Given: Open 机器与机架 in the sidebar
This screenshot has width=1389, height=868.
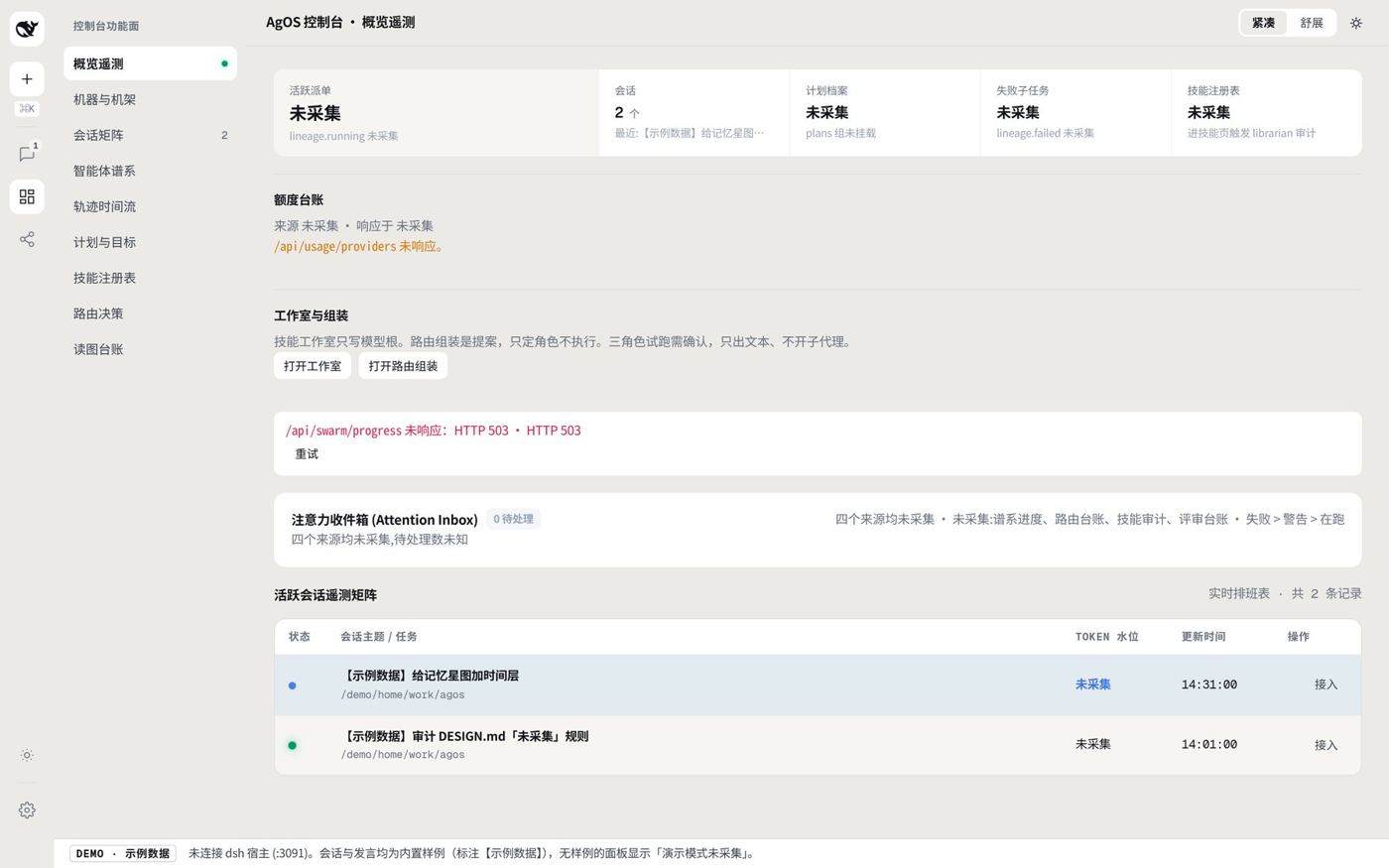Looking at the screenshot, I should pyautogui.click(x=150, y=99).
